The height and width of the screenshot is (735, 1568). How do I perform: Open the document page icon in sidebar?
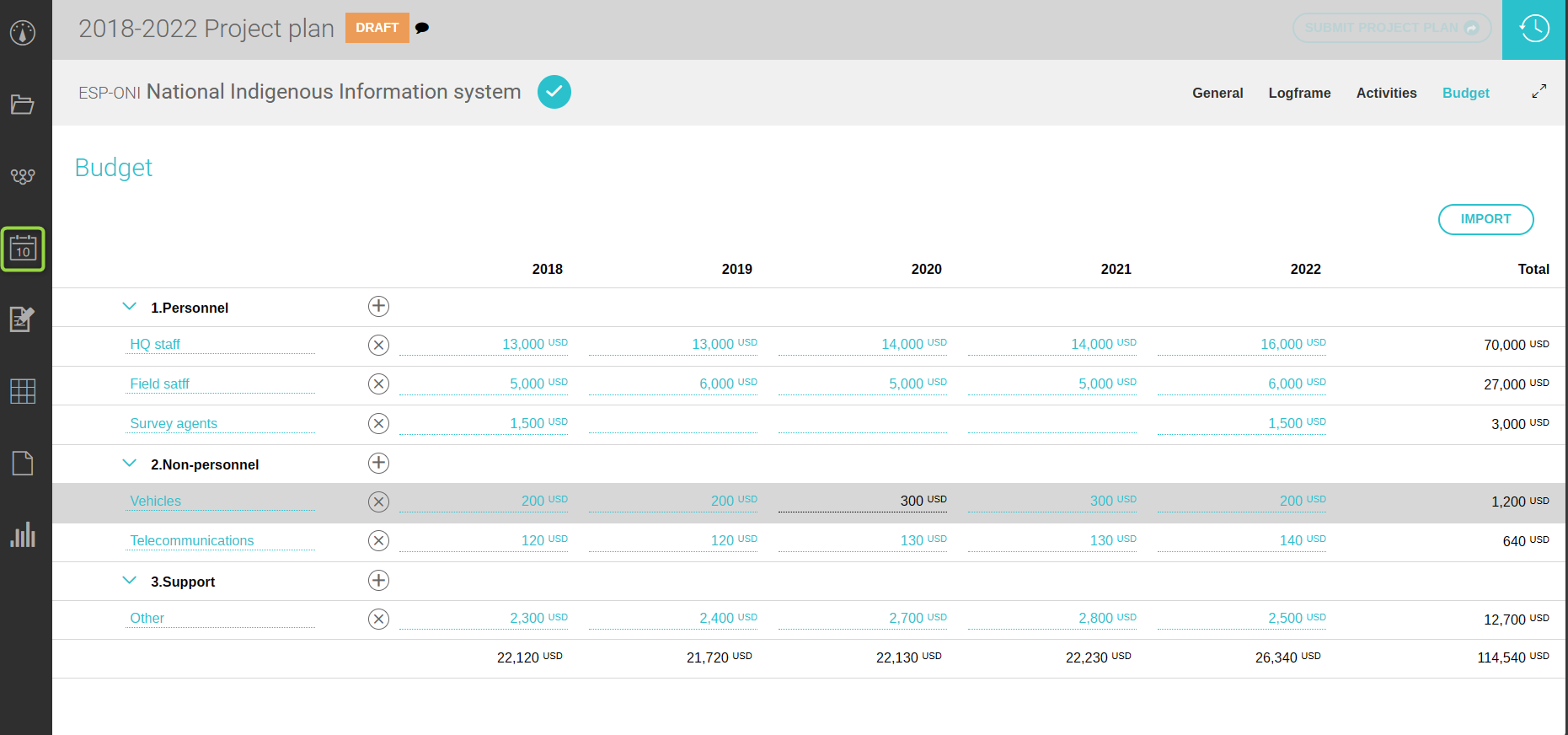23,464
